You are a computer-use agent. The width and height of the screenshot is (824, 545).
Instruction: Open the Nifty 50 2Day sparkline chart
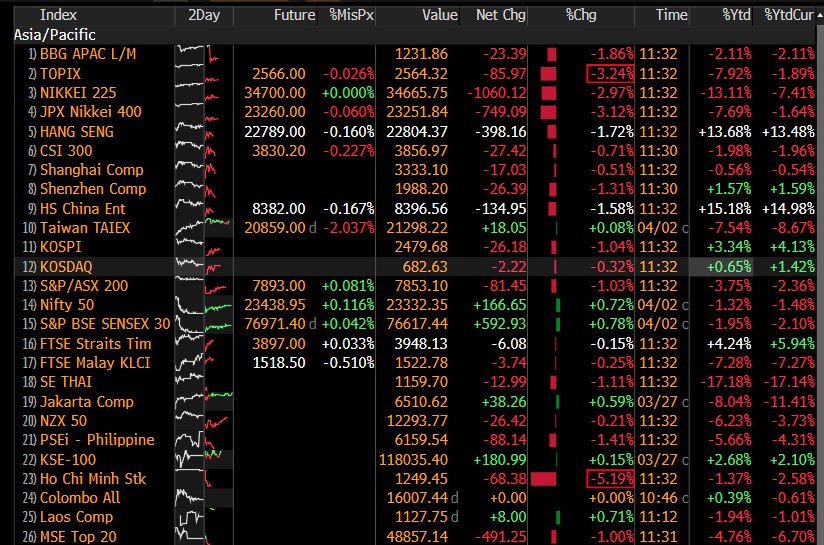pos(204,305)
